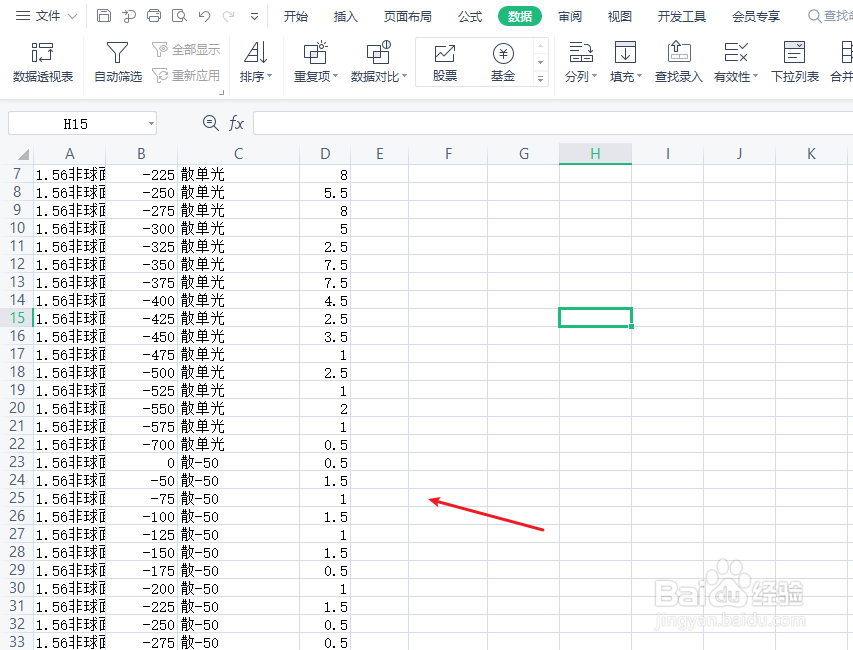Click the save icon
This screenshot has height=650, width=853.
pyautogui.click(x=103, y=16)
